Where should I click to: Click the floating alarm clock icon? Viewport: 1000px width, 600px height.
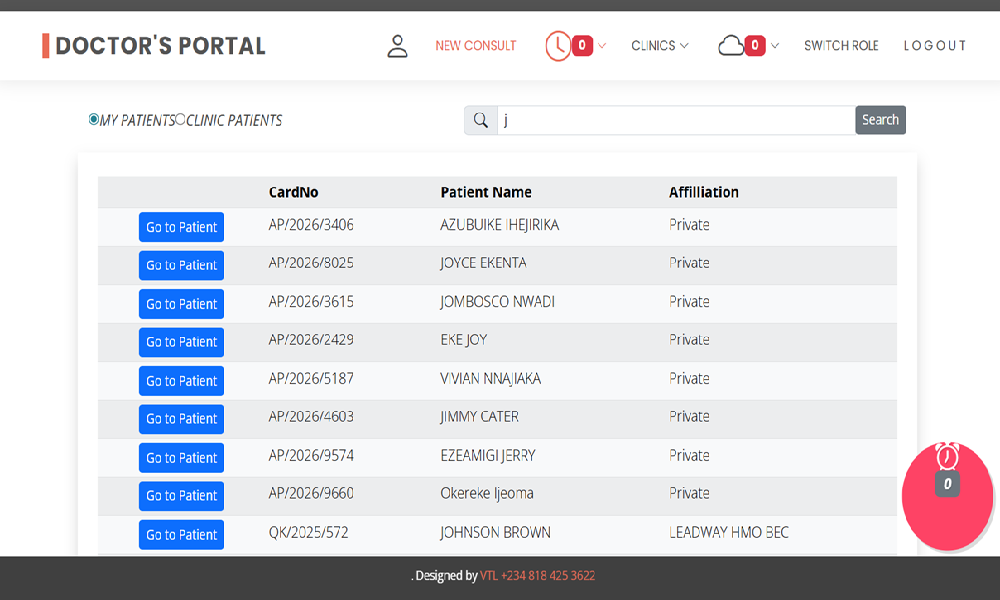point(947,457)
